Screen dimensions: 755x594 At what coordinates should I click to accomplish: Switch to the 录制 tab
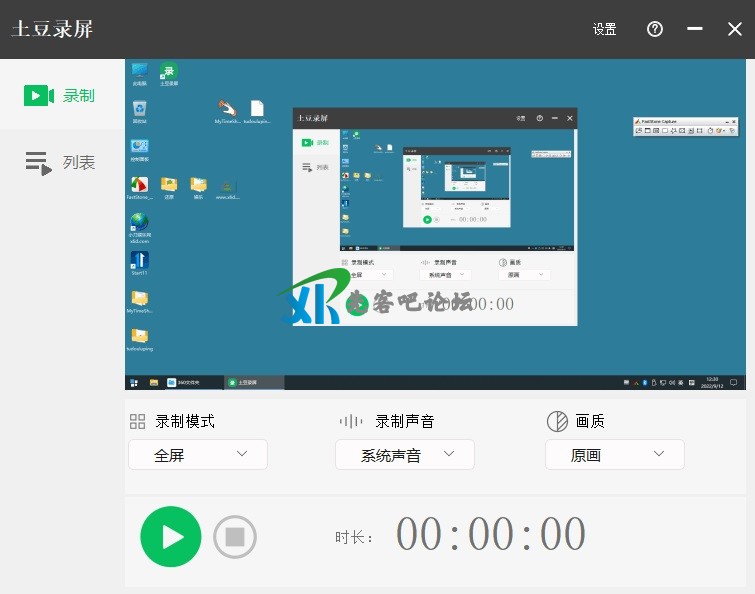tap(61, 95)
